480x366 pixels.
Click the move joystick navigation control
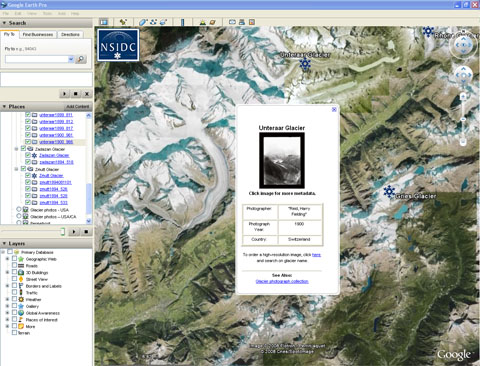tap(463, 75)
